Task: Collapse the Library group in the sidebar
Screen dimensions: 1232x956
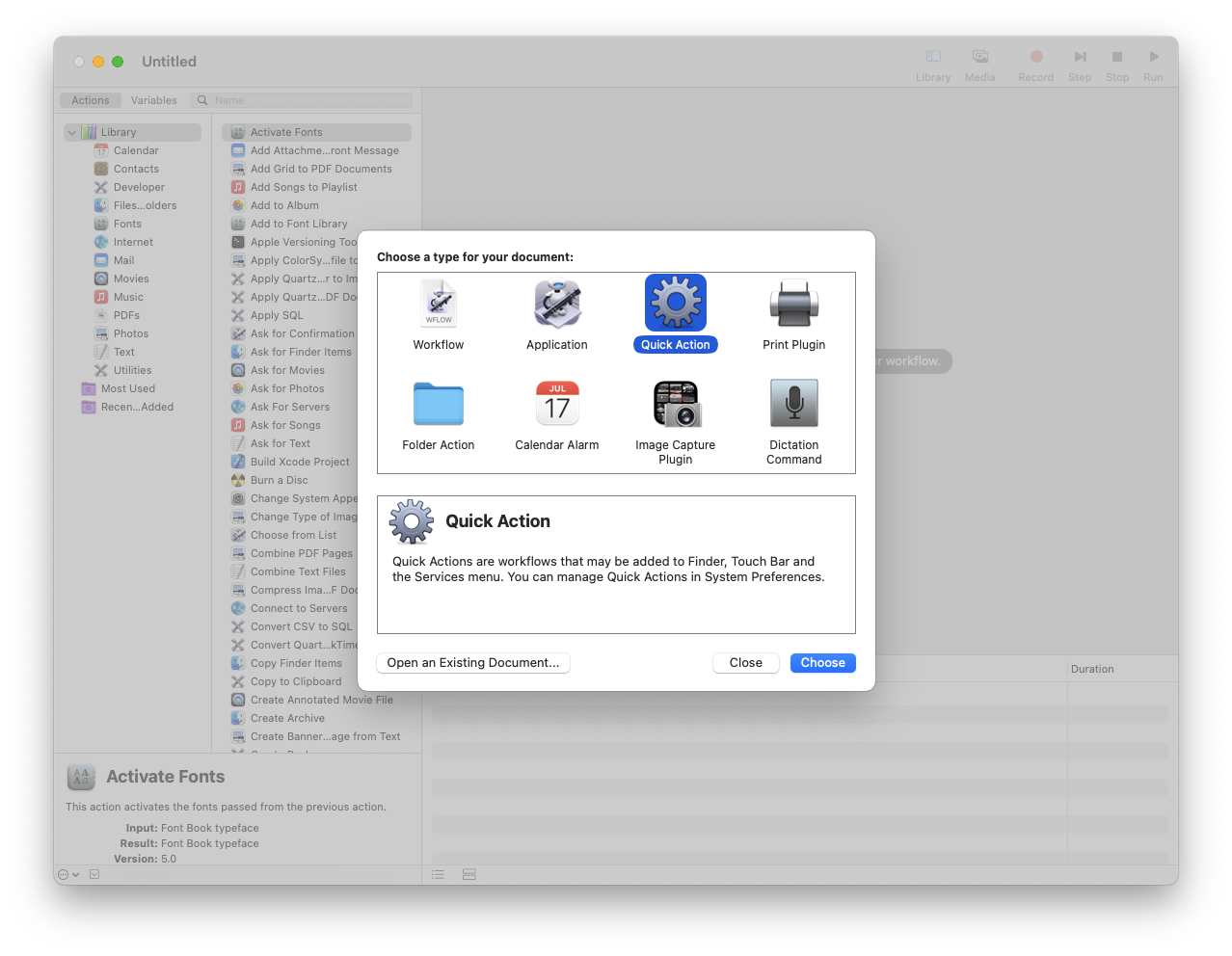Action: [x=70, y=132]
